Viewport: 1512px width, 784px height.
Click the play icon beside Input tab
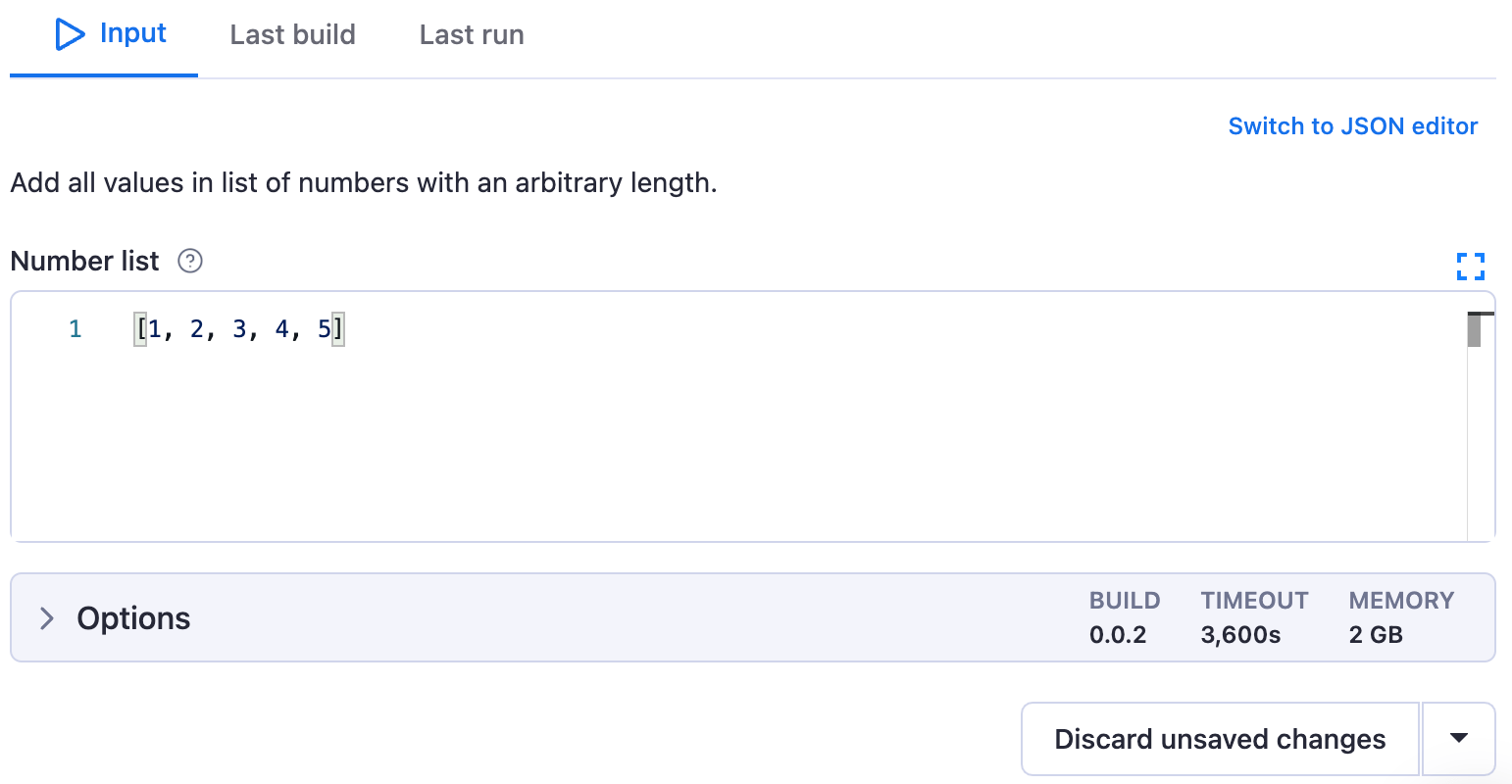tap(71, 33)
